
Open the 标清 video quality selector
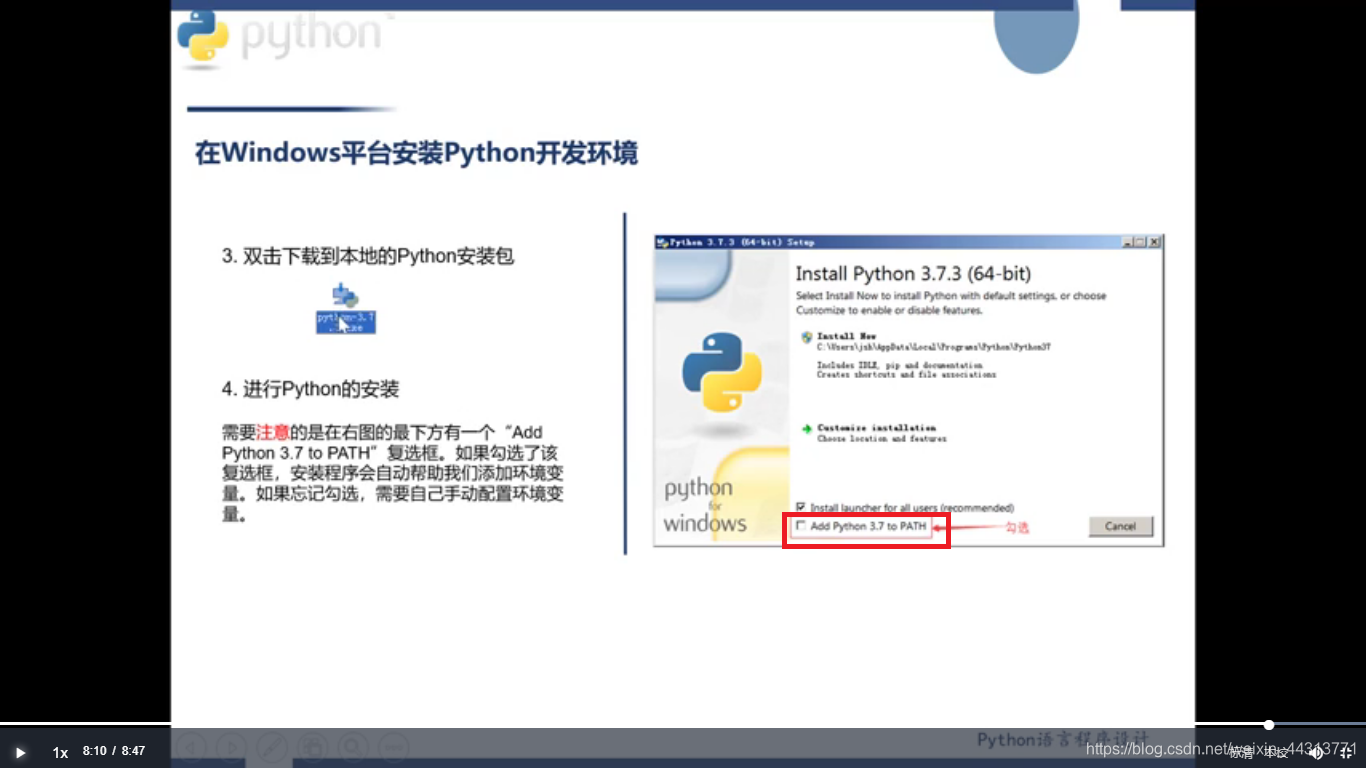1241,752
